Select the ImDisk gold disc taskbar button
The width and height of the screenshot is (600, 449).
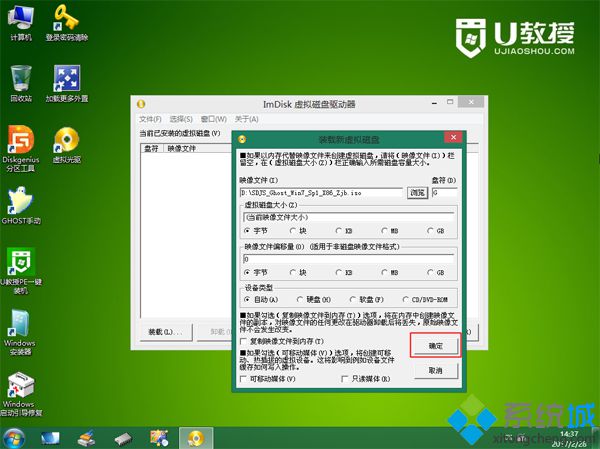196,438
